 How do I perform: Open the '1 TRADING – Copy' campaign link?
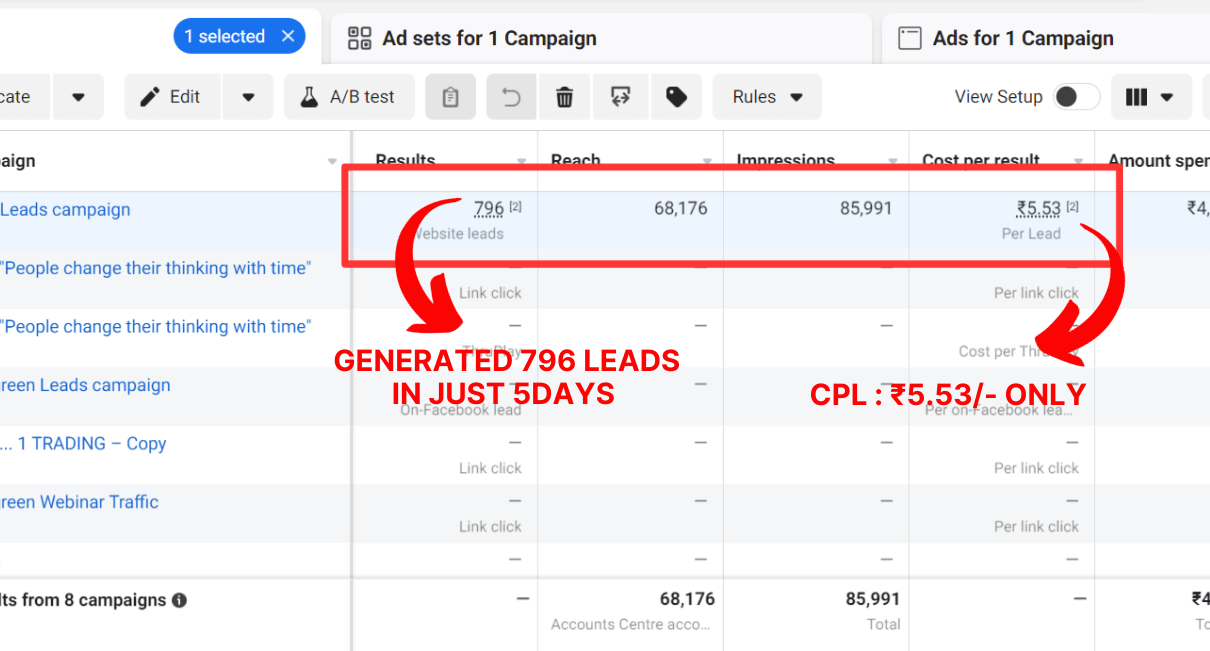coord(86,444)
